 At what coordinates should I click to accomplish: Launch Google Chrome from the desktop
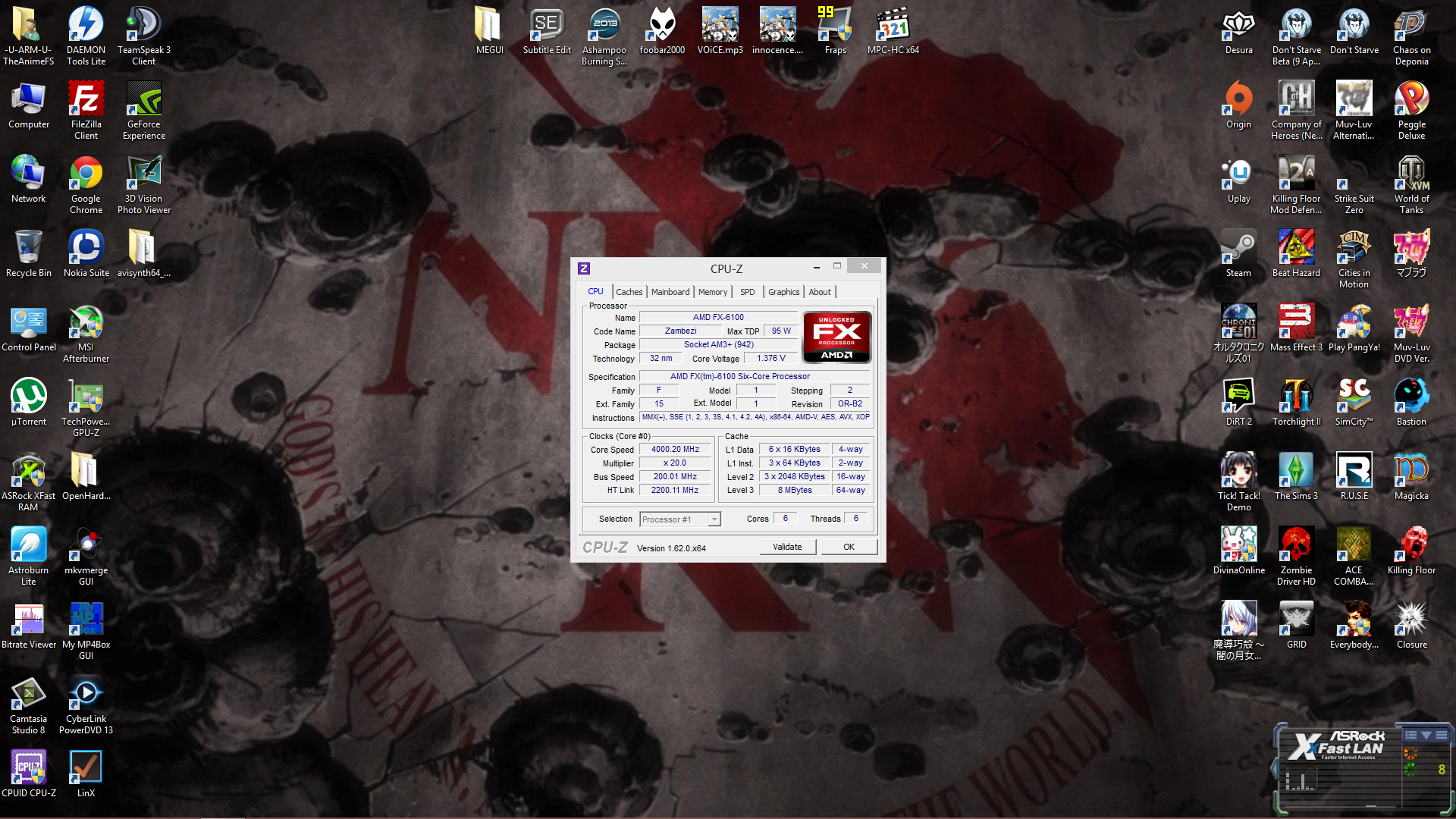(x=86, y=176)
